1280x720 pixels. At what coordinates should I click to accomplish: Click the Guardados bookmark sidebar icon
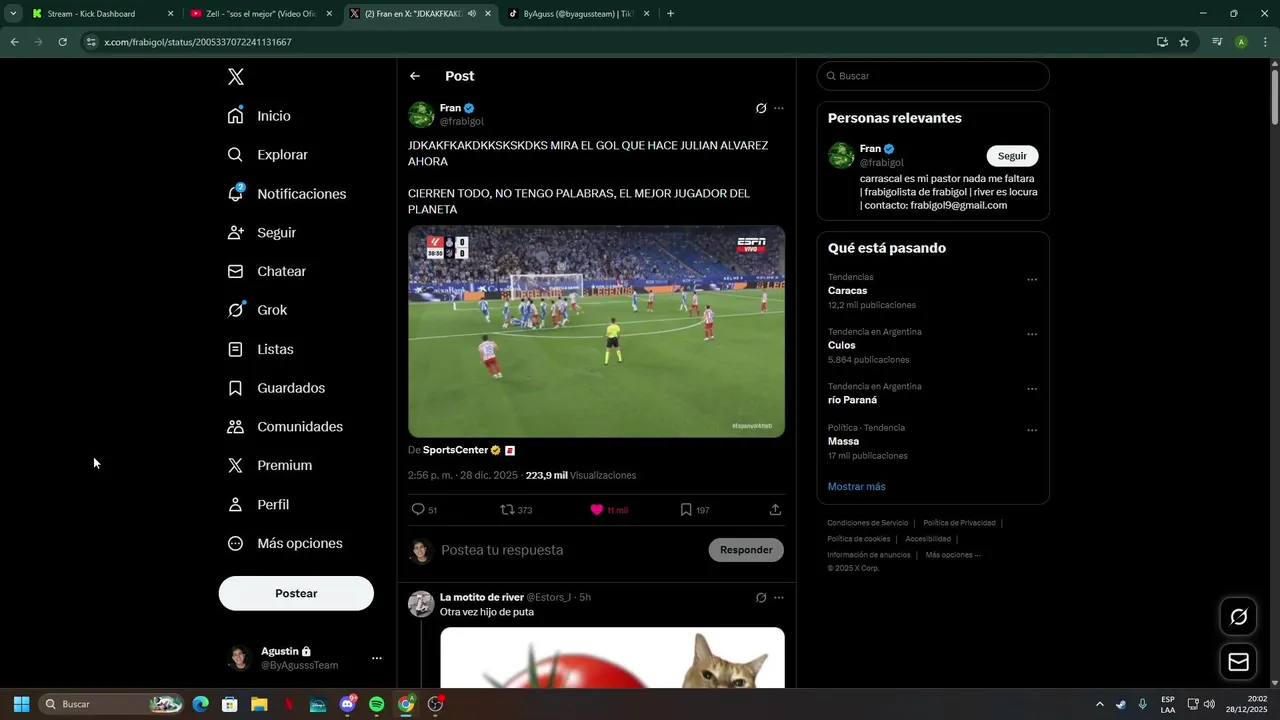pos(235,388)
